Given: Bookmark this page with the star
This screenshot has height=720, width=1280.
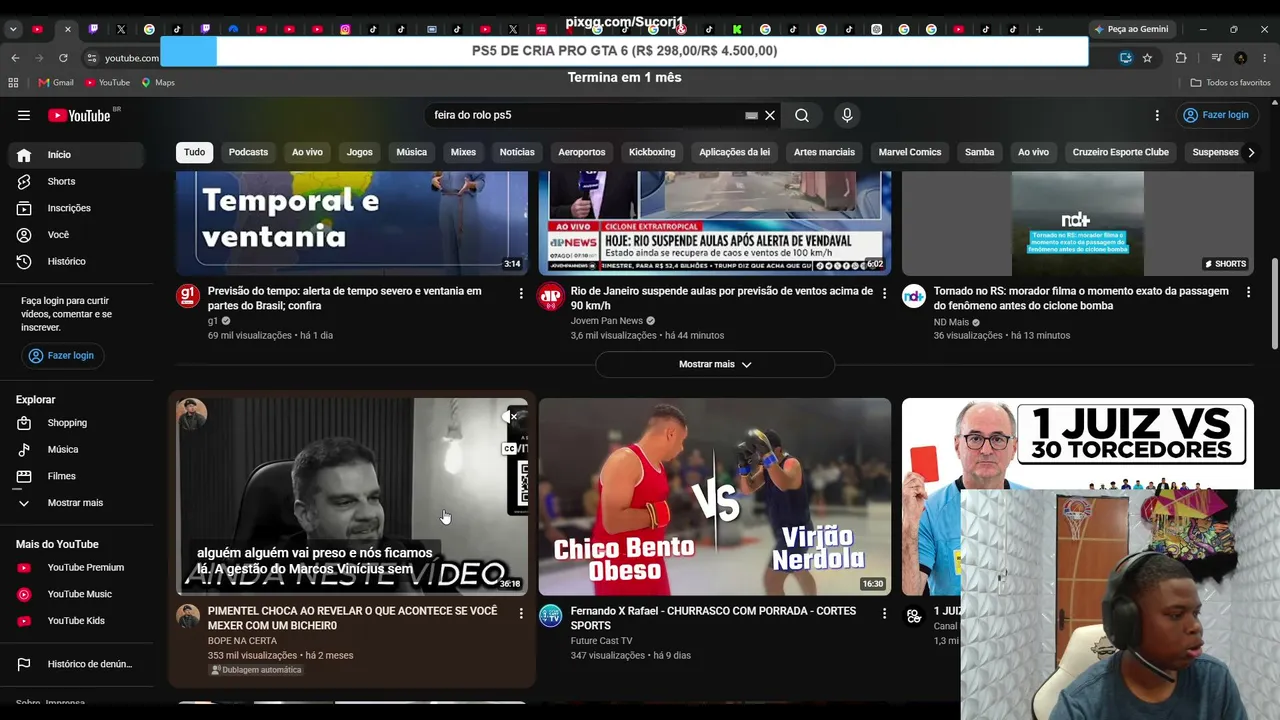Looking at the screenshot, I should (1147, 58).
